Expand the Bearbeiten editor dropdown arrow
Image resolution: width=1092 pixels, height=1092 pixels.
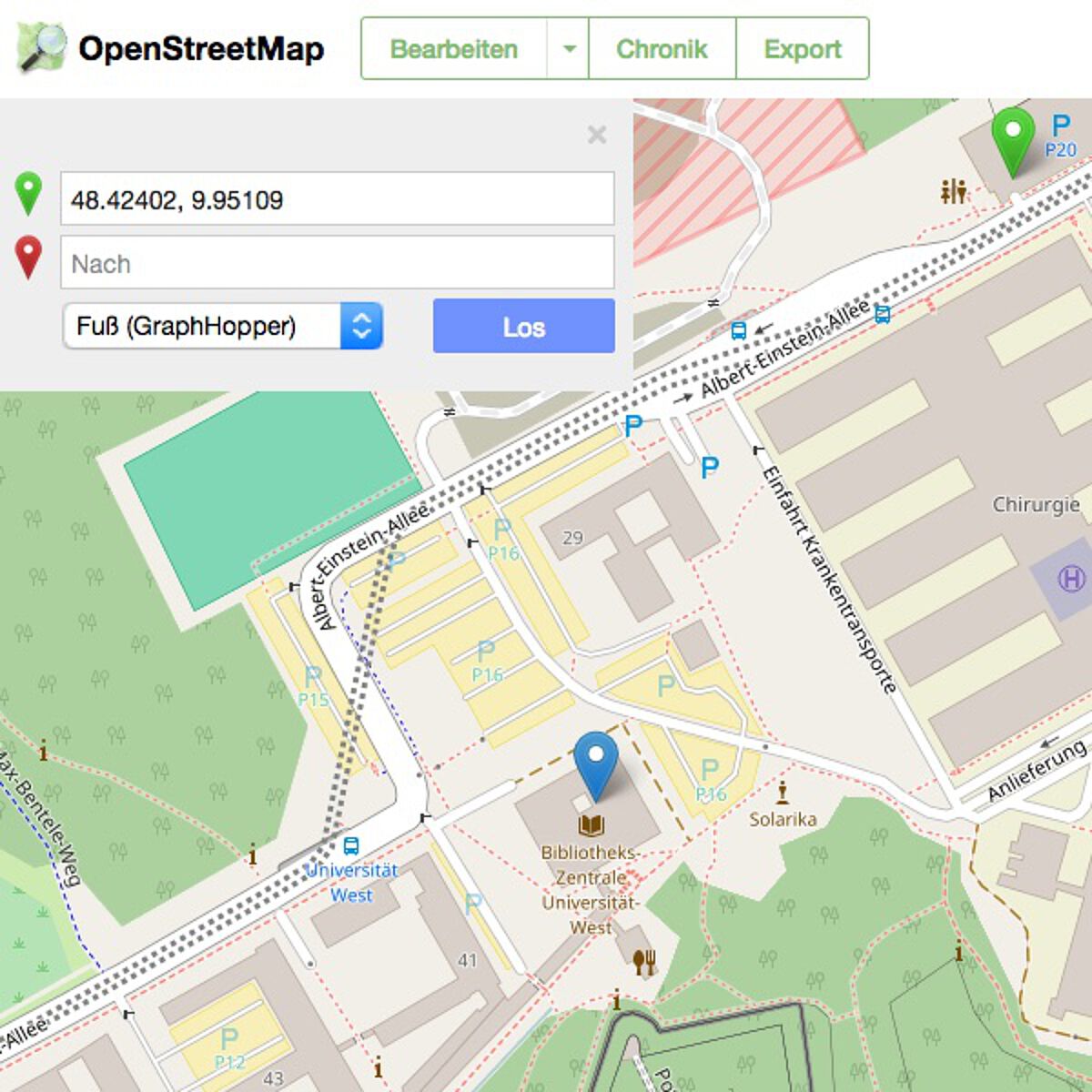point(569,49)
